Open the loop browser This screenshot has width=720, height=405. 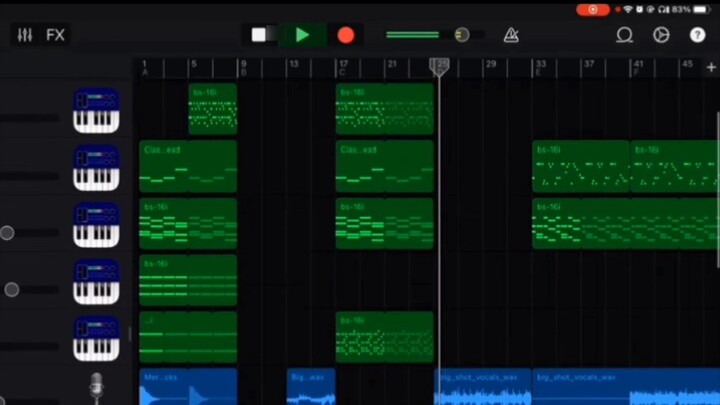click(625, 35)
